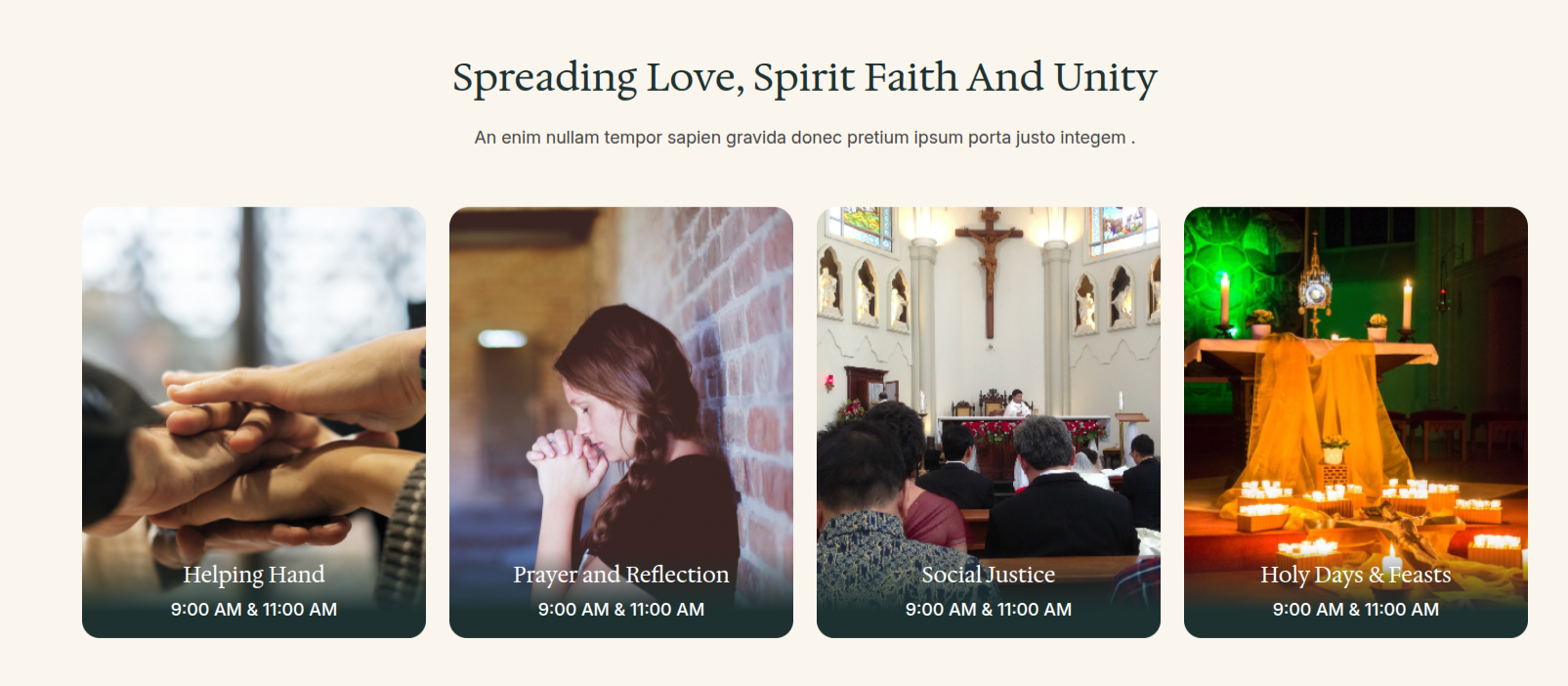Click service time under Social Justice
Screen dimensions: 1568x686
point(989,610)
